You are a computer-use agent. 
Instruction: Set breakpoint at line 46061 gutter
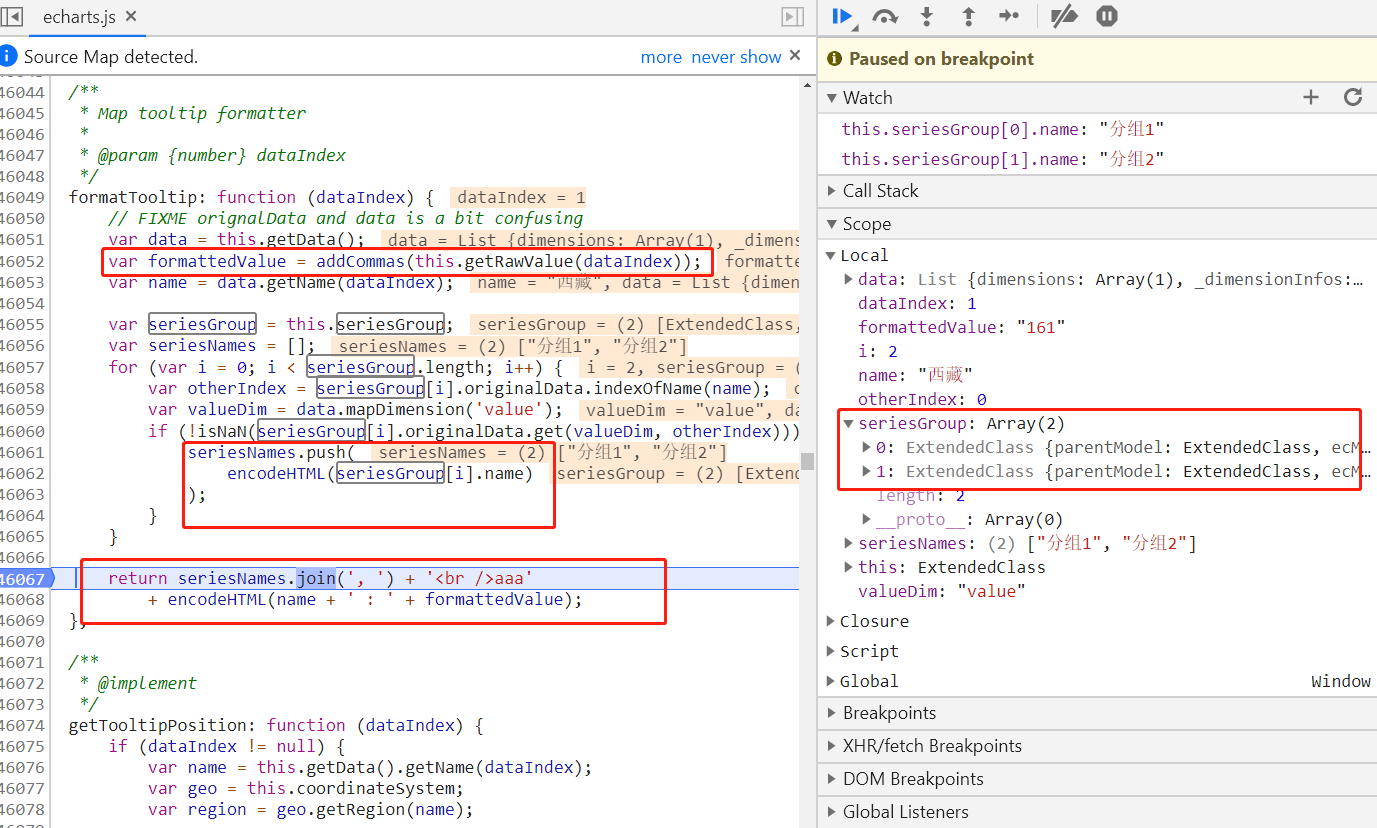(x=23, y=452)
